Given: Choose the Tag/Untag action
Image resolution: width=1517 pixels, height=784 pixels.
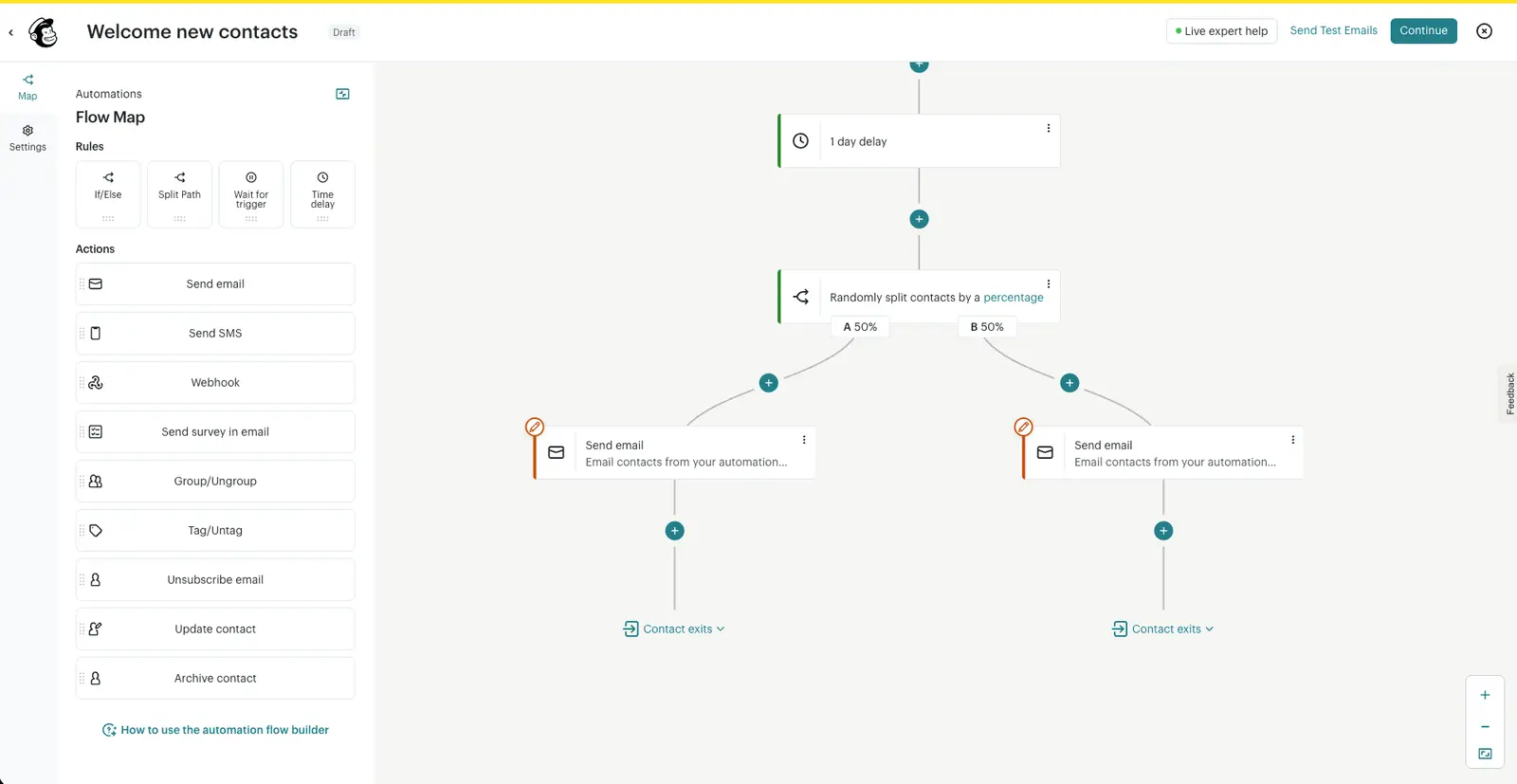Looking at the screenshot, I should pos(215,530).
